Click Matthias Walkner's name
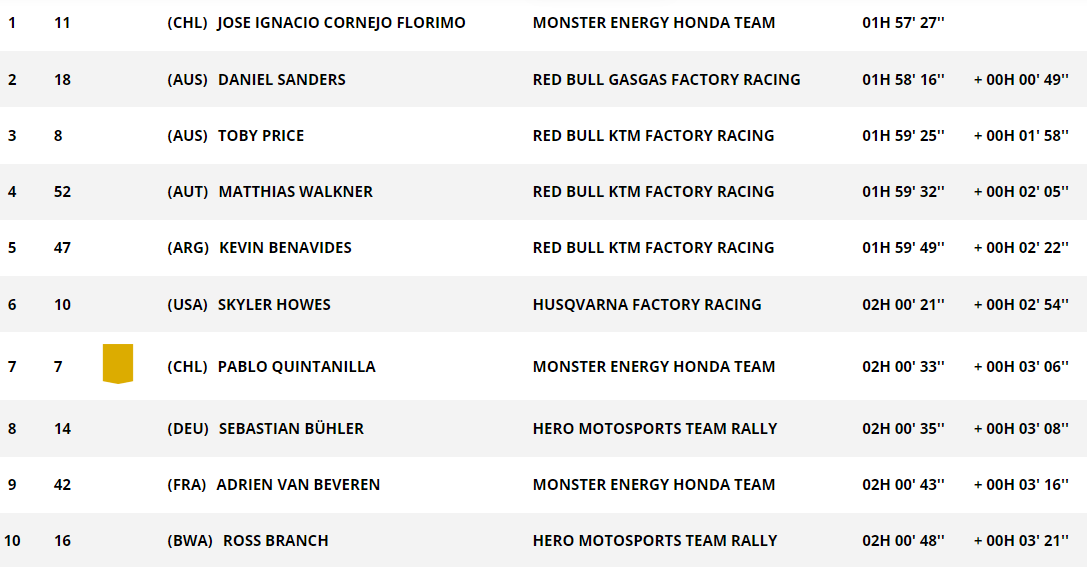Image resolution: width=1087 pixels, height=567 pixels. [x=295, y=192]
